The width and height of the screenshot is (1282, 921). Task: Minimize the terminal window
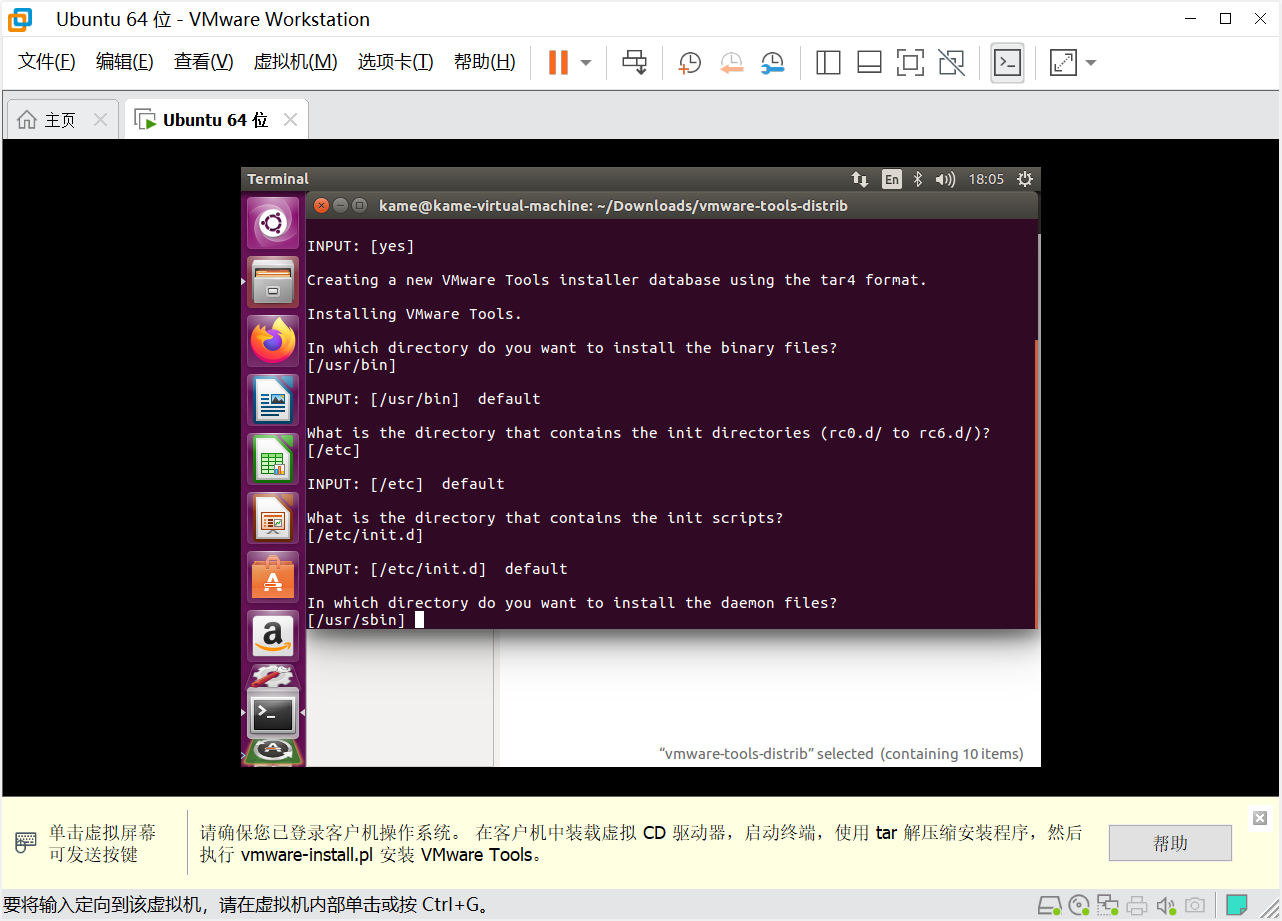pyautogui.click(x=340, y=205)
